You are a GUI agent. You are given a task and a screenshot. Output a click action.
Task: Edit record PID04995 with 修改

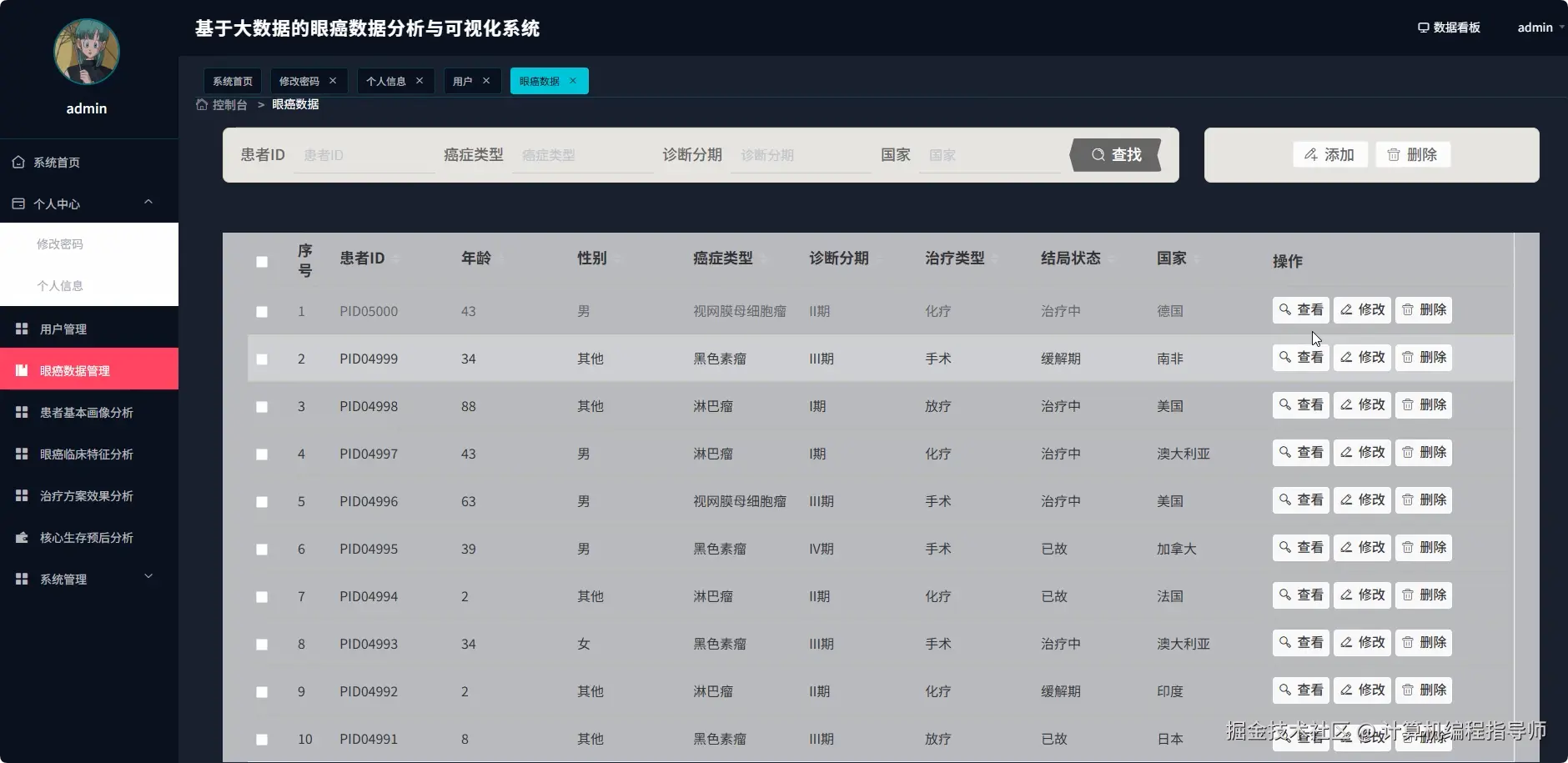point(1362,547)
